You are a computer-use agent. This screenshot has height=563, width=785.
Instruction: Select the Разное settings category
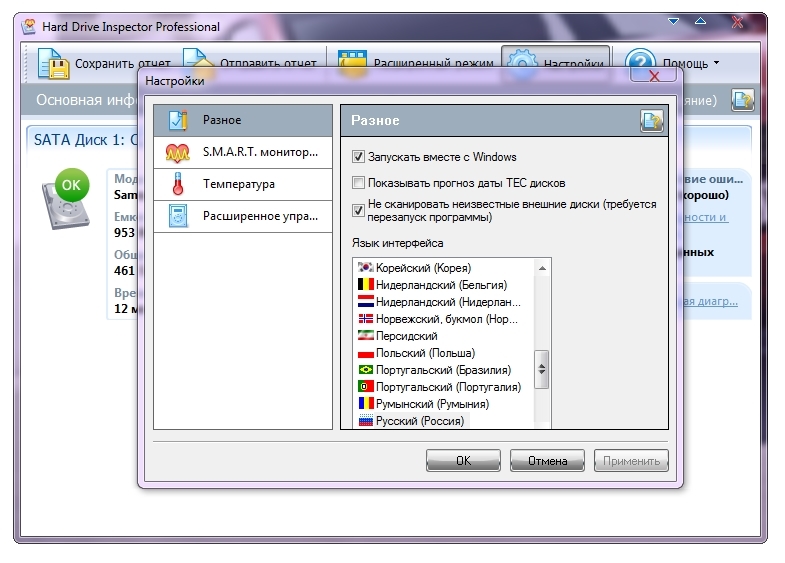[242, 121]
